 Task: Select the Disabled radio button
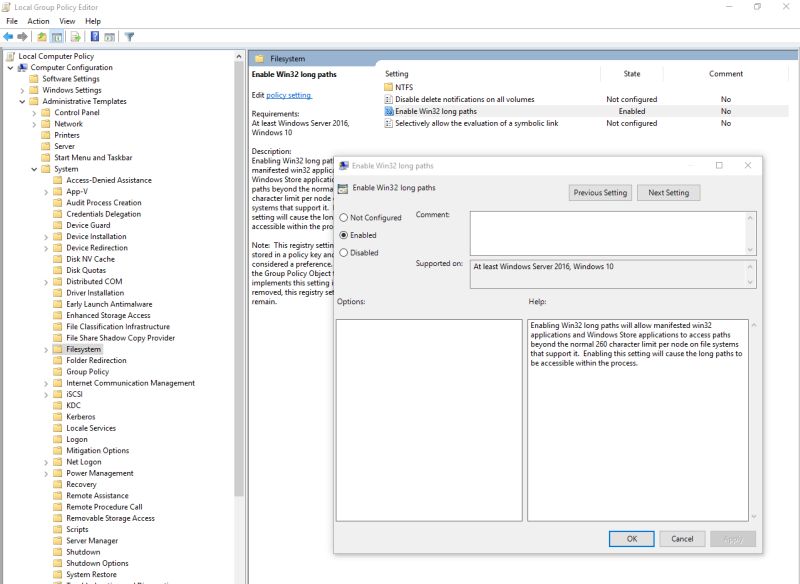pos(344,251)
